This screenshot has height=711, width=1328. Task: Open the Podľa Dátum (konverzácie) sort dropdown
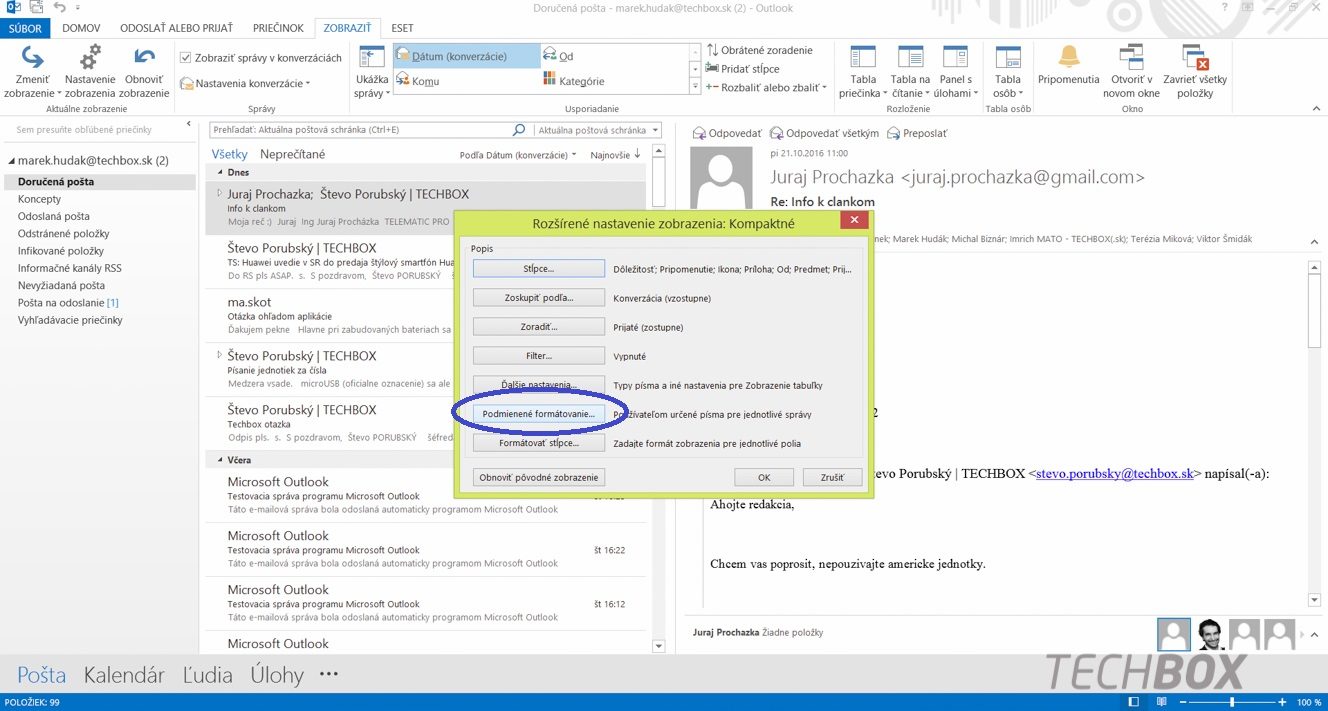pos(518,155)
